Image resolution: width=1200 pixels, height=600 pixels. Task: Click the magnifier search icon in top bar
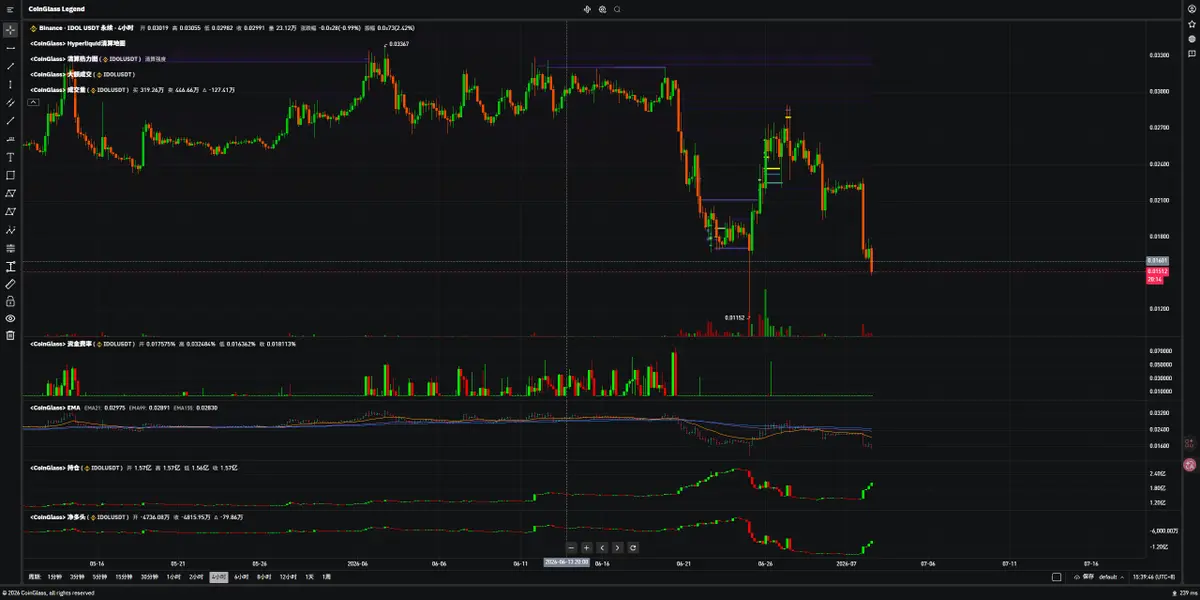pyautogui.click(x=617, y=9)
